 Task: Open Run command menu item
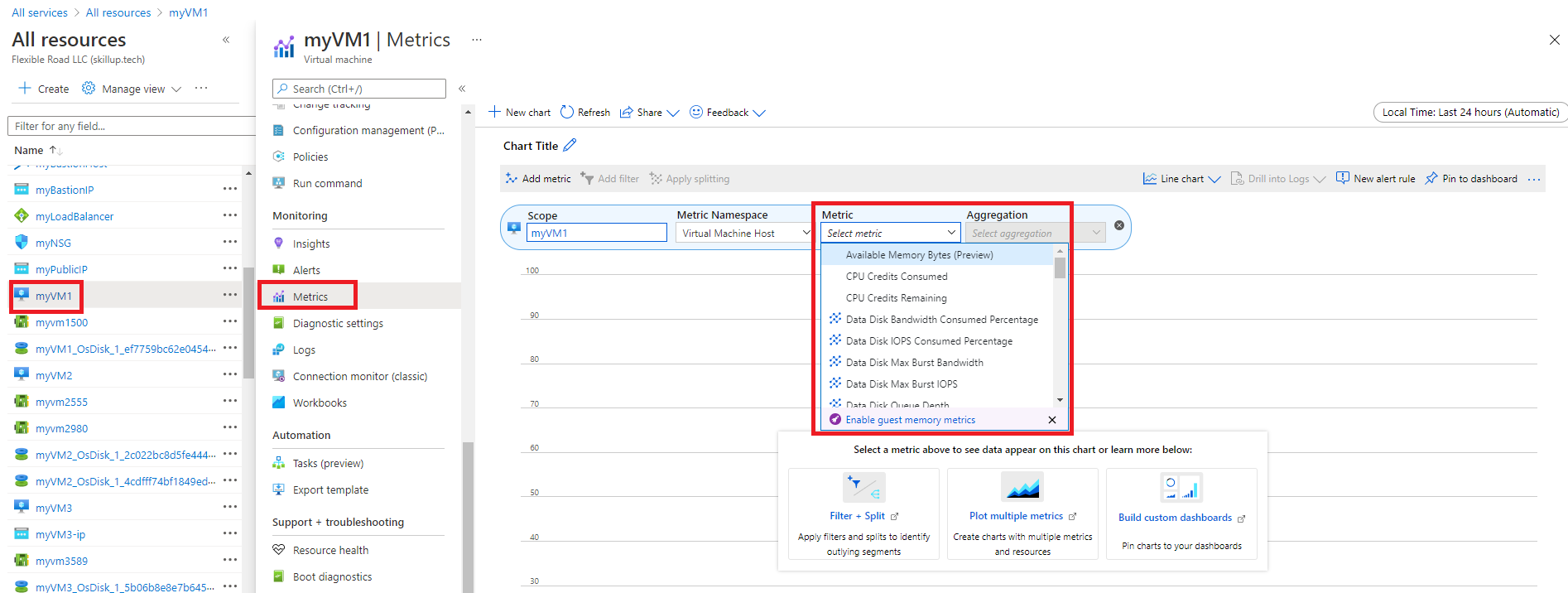click(x=327, y=183)
